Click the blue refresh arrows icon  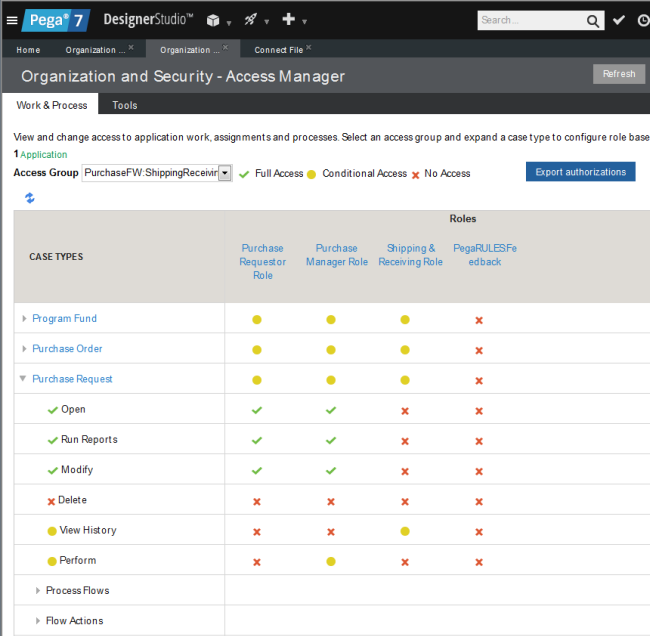(x=30, y=198)
